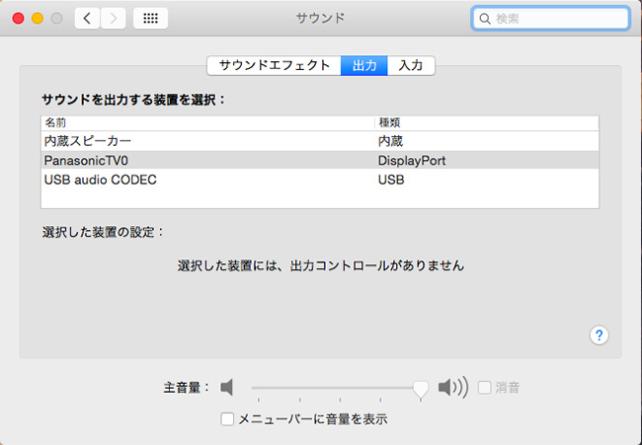
Task: Select the 出力 tab
Action: click(364, 66)
